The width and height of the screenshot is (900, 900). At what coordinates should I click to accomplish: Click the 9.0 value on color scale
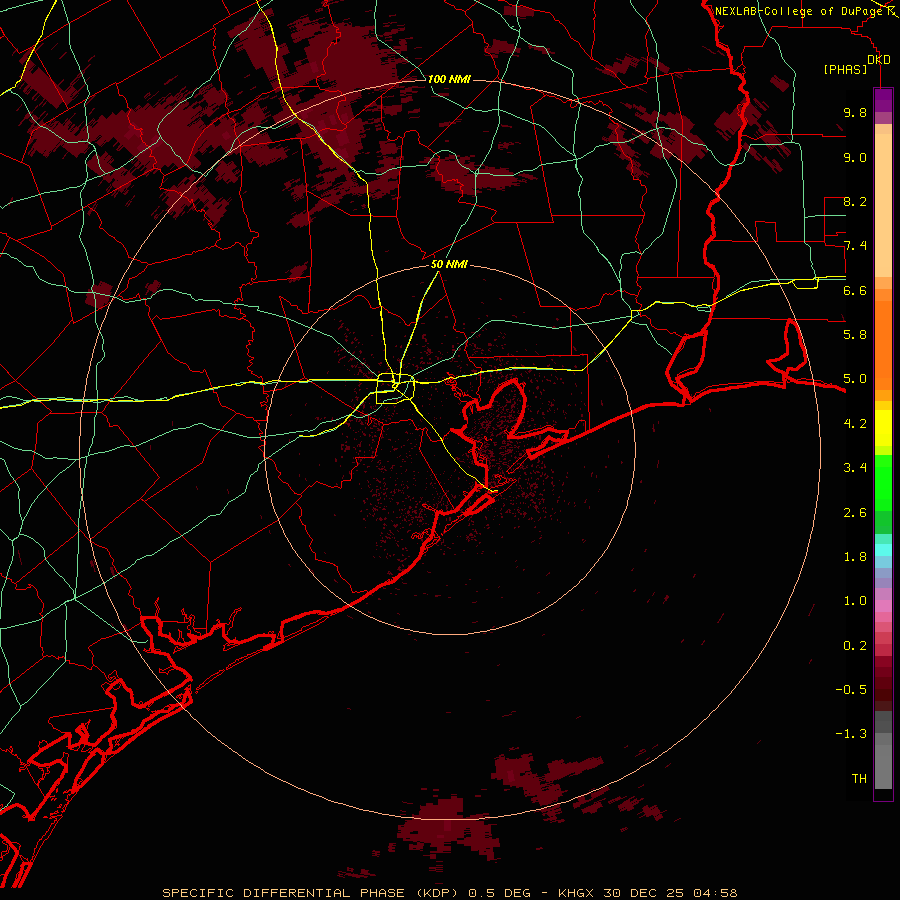tap(855, 157)
